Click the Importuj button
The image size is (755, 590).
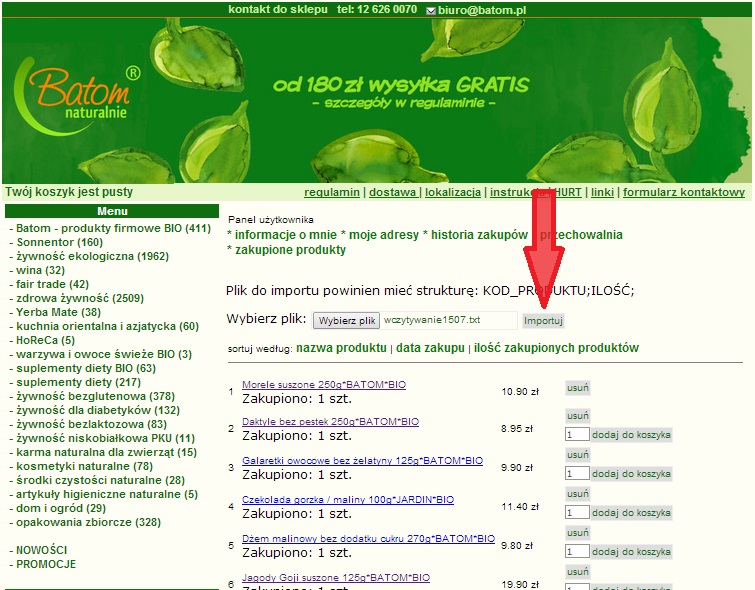(x=543, y=321)
